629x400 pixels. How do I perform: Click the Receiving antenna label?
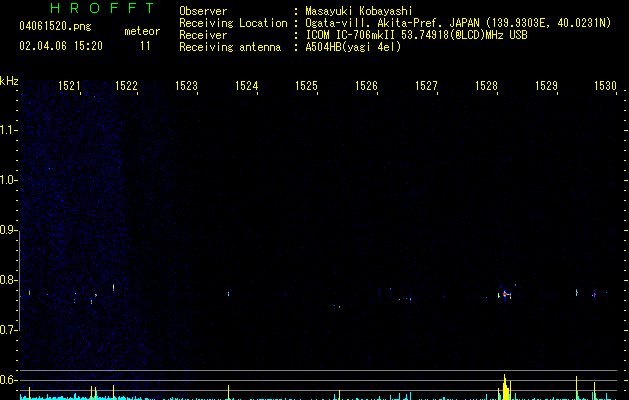(x=230, y=47)
